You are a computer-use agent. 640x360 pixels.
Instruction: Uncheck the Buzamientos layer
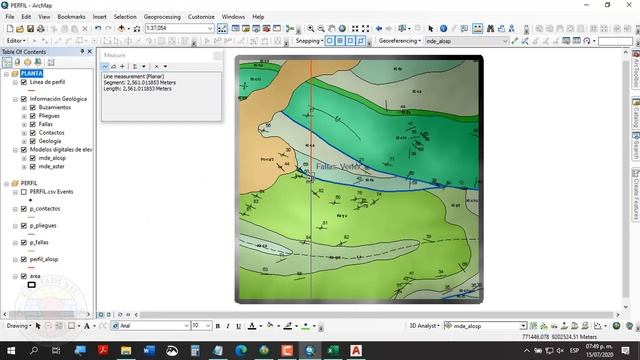coord(33,107)
